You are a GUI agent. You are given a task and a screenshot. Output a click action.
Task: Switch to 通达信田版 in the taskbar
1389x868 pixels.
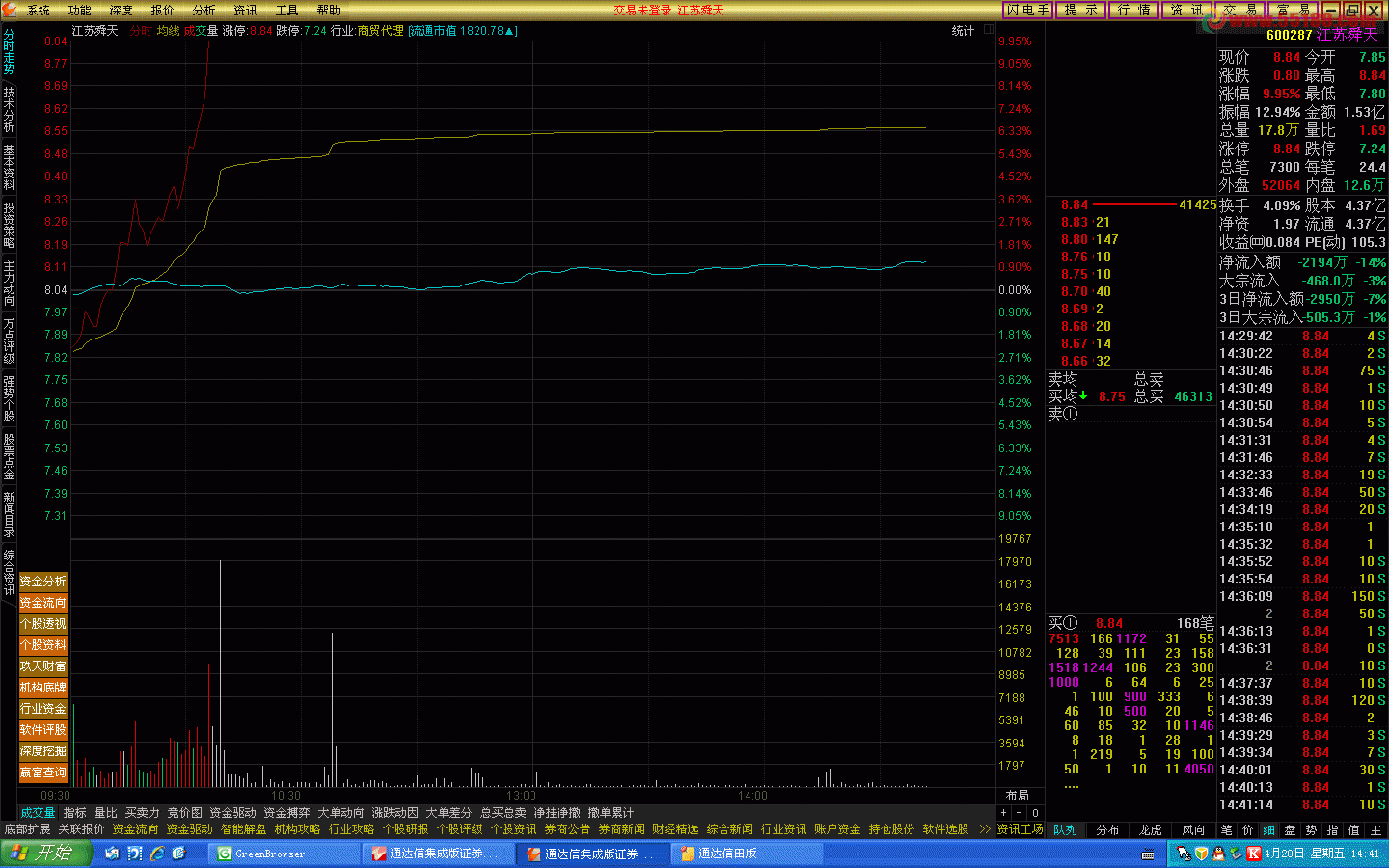(x=748, y=854)
